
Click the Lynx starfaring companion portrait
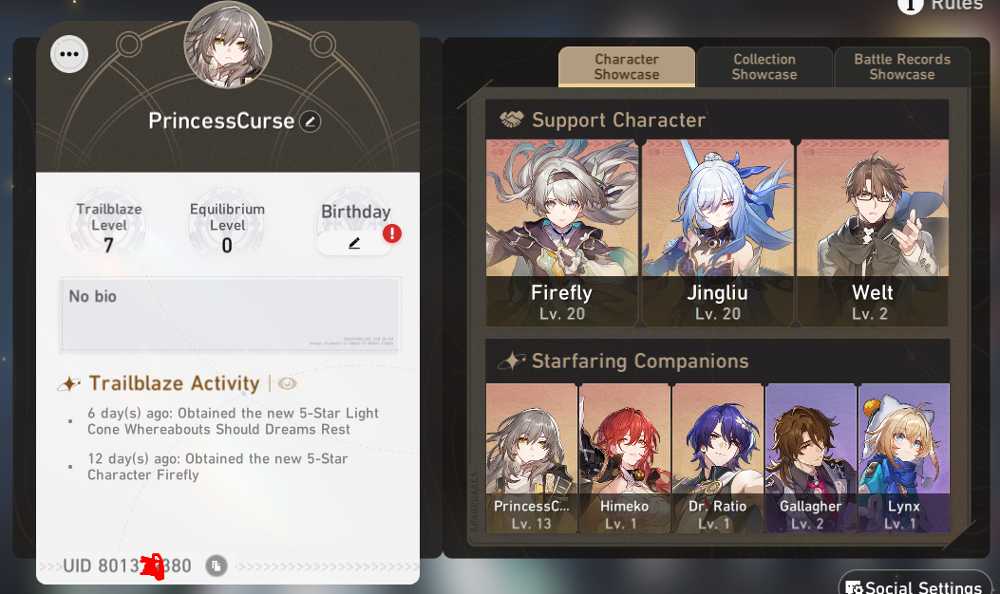coord(904,457)
